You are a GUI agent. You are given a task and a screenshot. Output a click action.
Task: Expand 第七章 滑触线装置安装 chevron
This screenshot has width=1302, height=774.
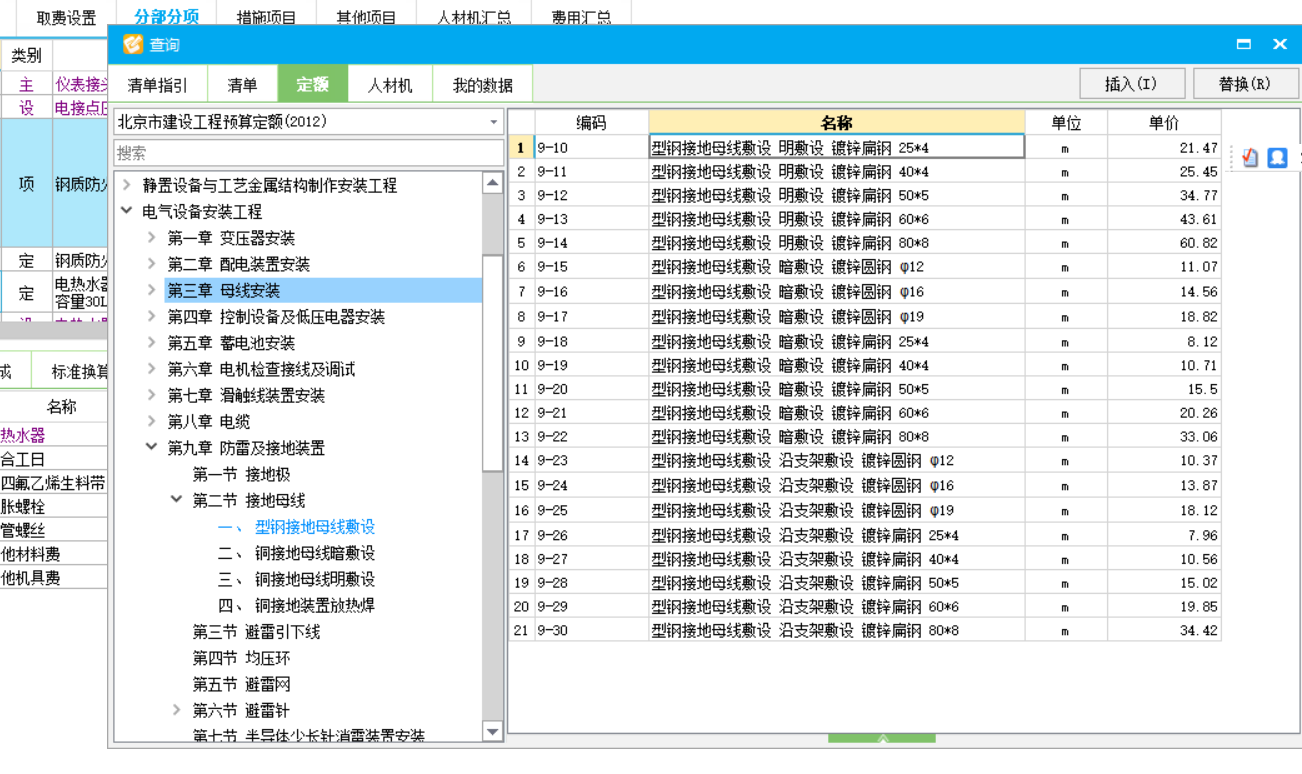(152, 395)
